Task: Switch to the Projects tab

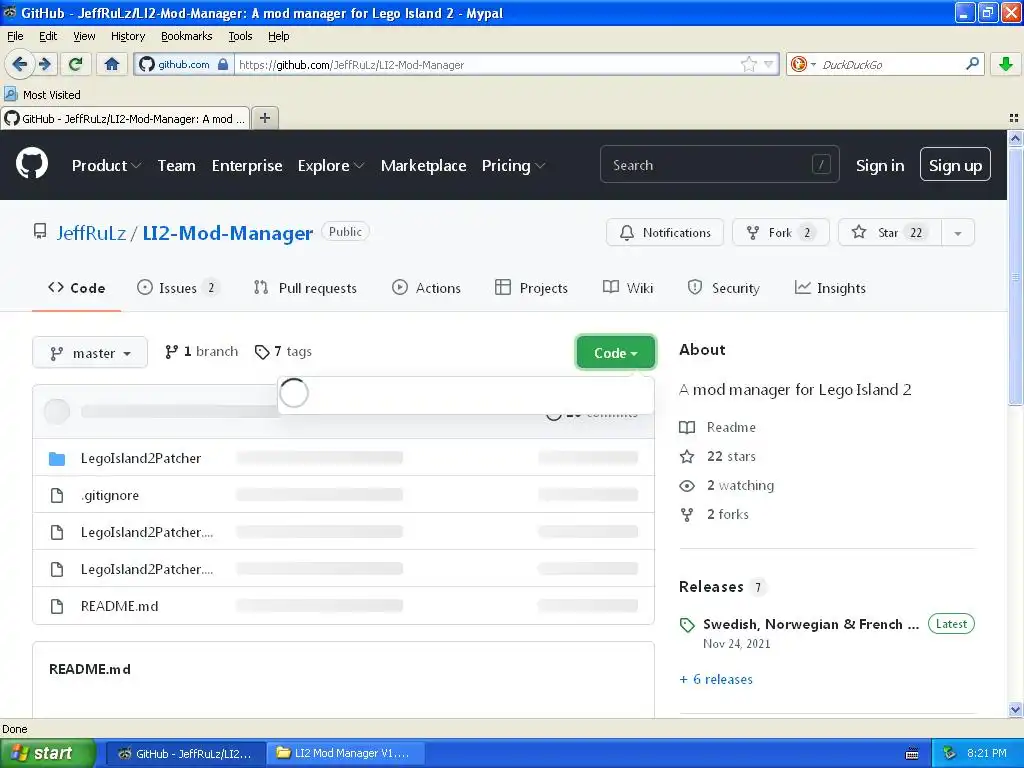Action: (x=532, y=288)
